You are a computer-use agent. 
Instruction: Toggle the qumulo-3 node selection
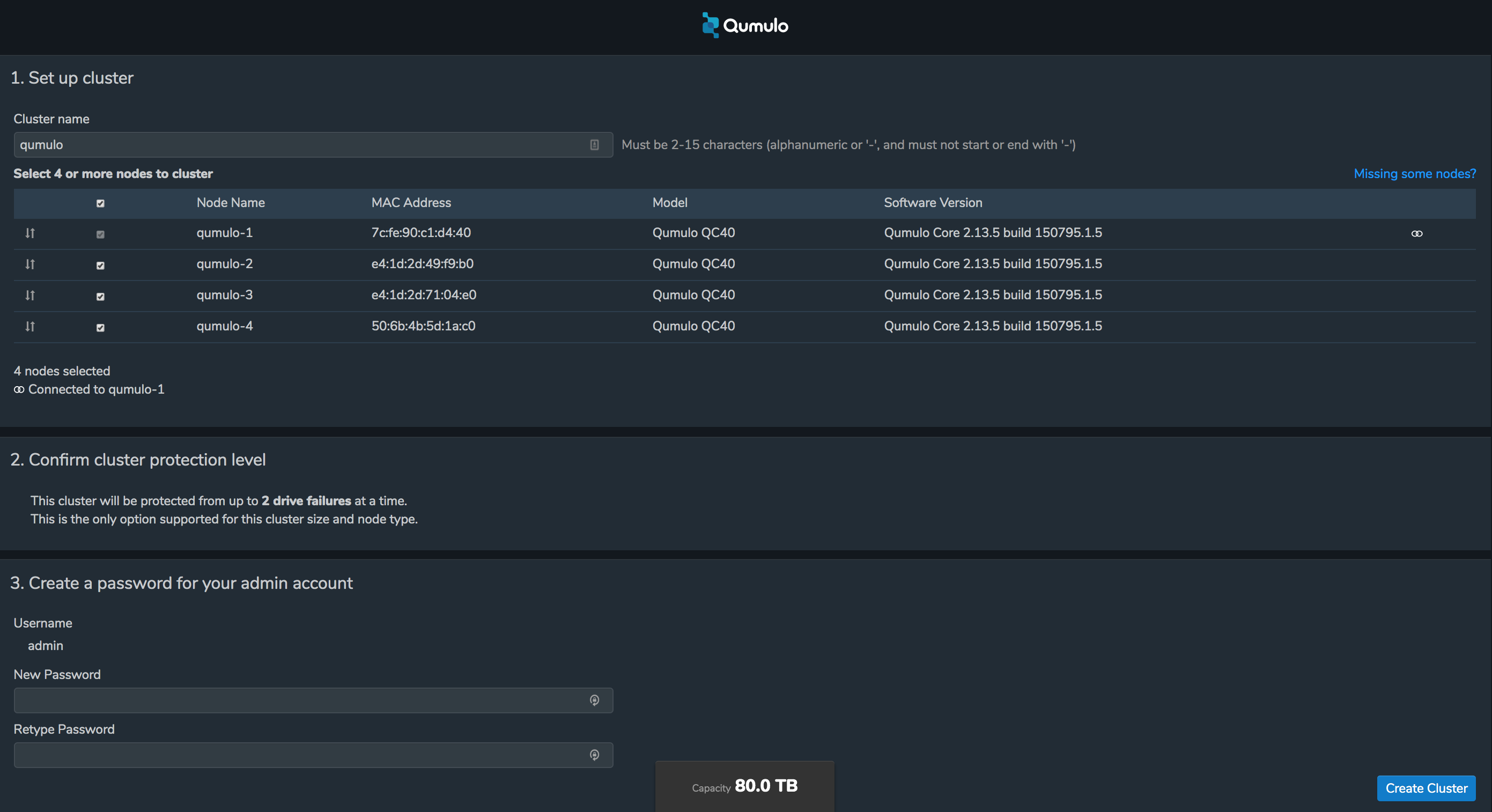[x=100, y=296]
